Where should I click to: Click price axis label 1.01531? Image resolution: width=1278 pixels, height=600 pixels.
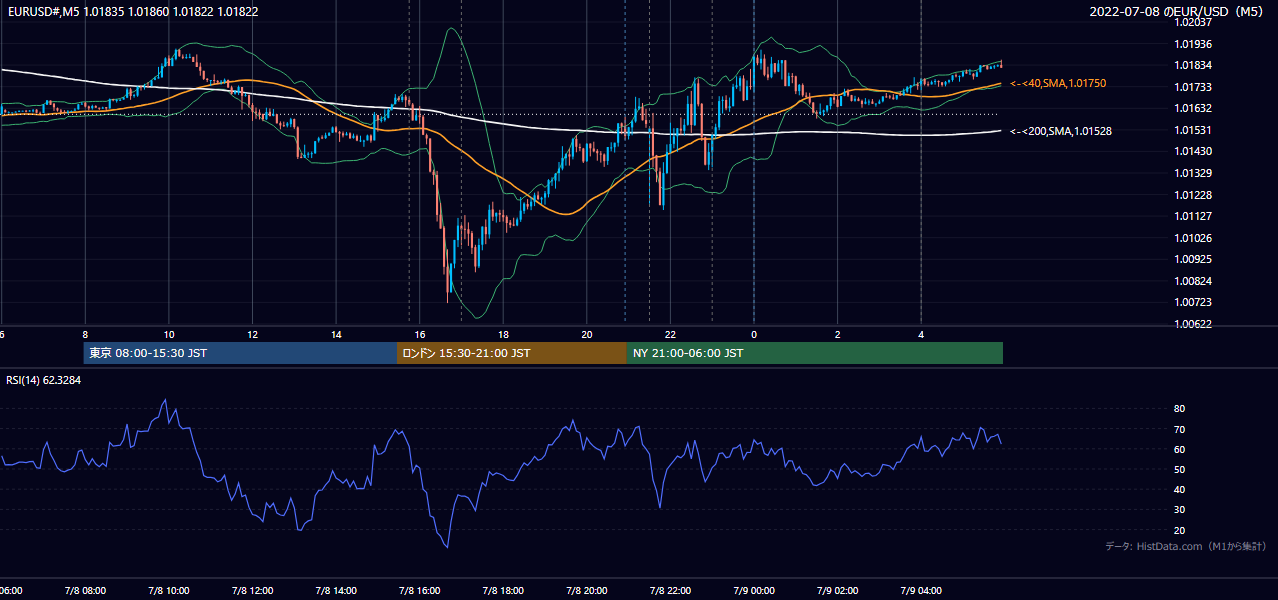click(1192, 130)
